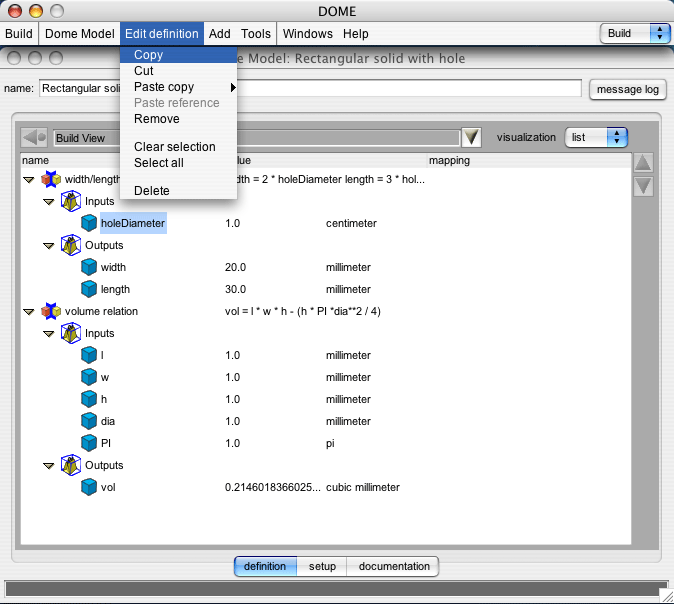The height and width of the screenshot is (604, 674).
Task: Choose Clear selection menu item
Action: 178,147
